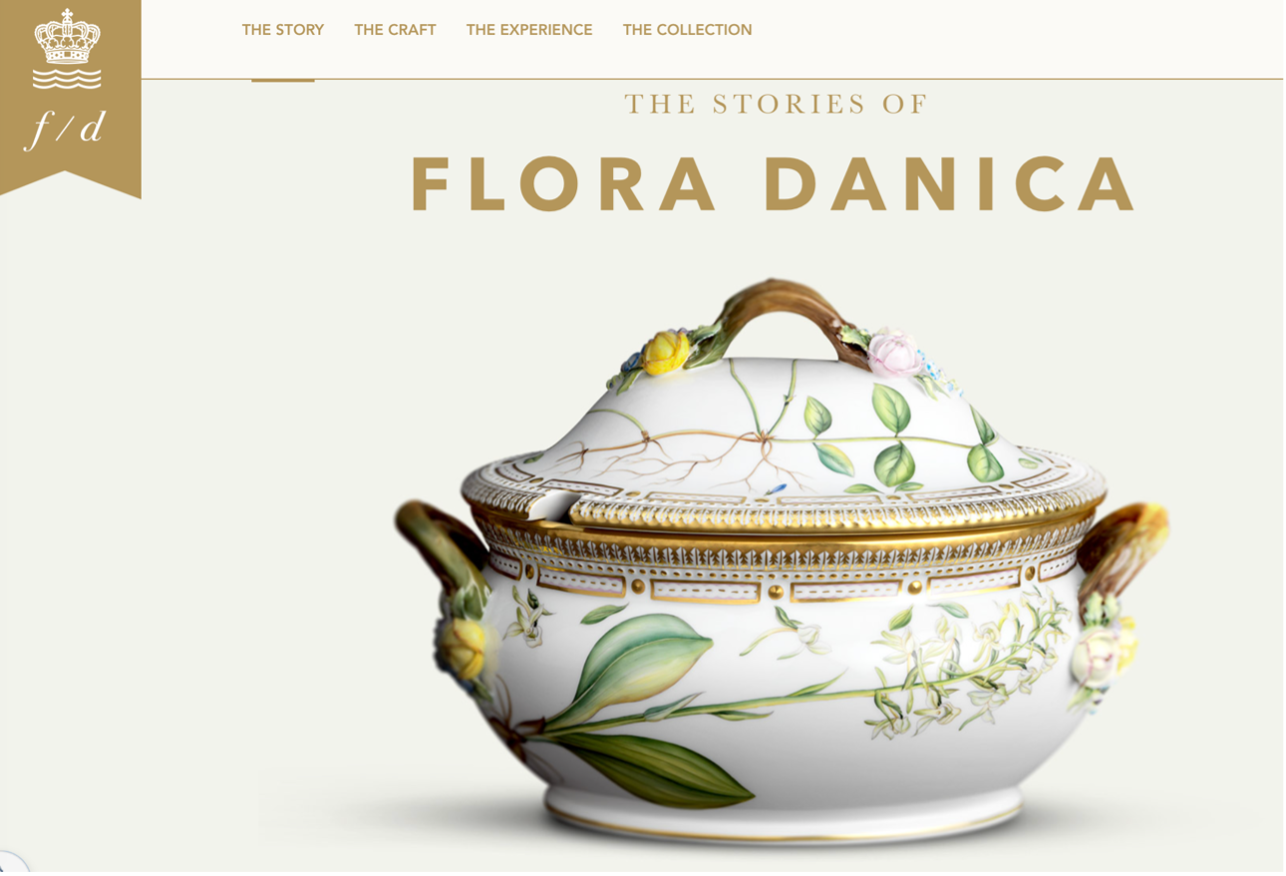Click the yellow flower on the tureen lid
Viewport: 1286px width, 876px height.
click(x=666, y=352)
